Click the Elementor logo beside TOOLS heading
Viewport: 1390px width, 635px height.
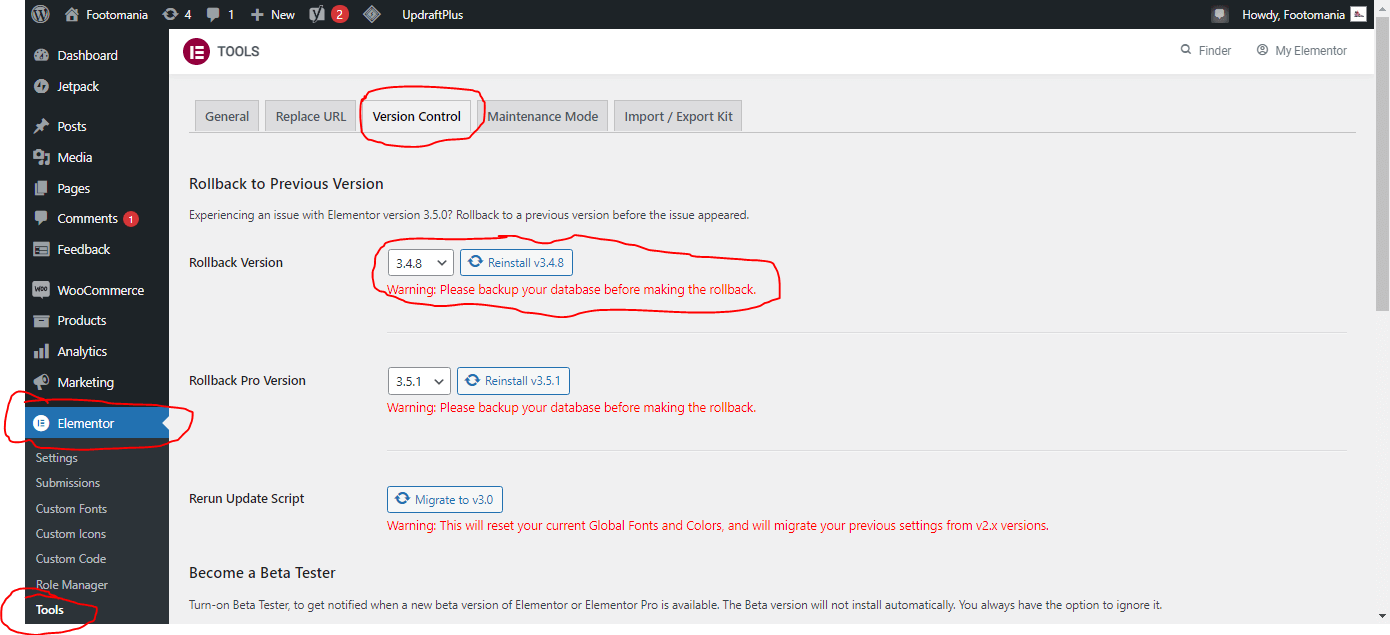point(196,51)
